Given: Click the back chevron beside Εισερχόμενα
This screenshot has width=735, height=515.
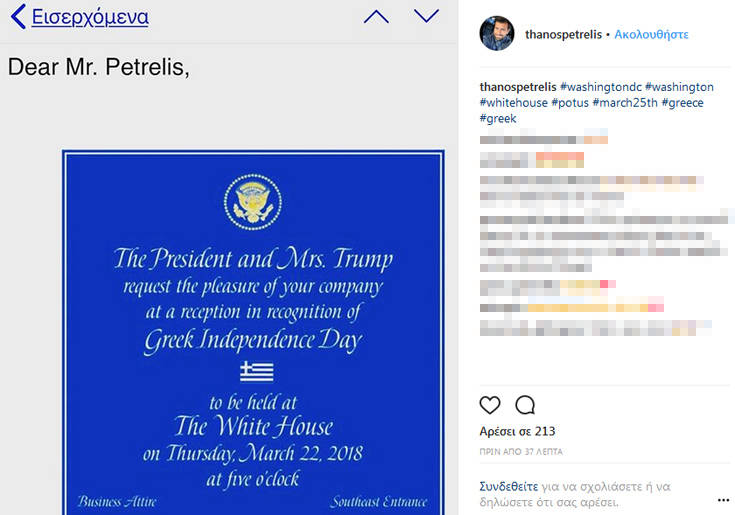Looking at the screenshot, I should tap(17, 17).
